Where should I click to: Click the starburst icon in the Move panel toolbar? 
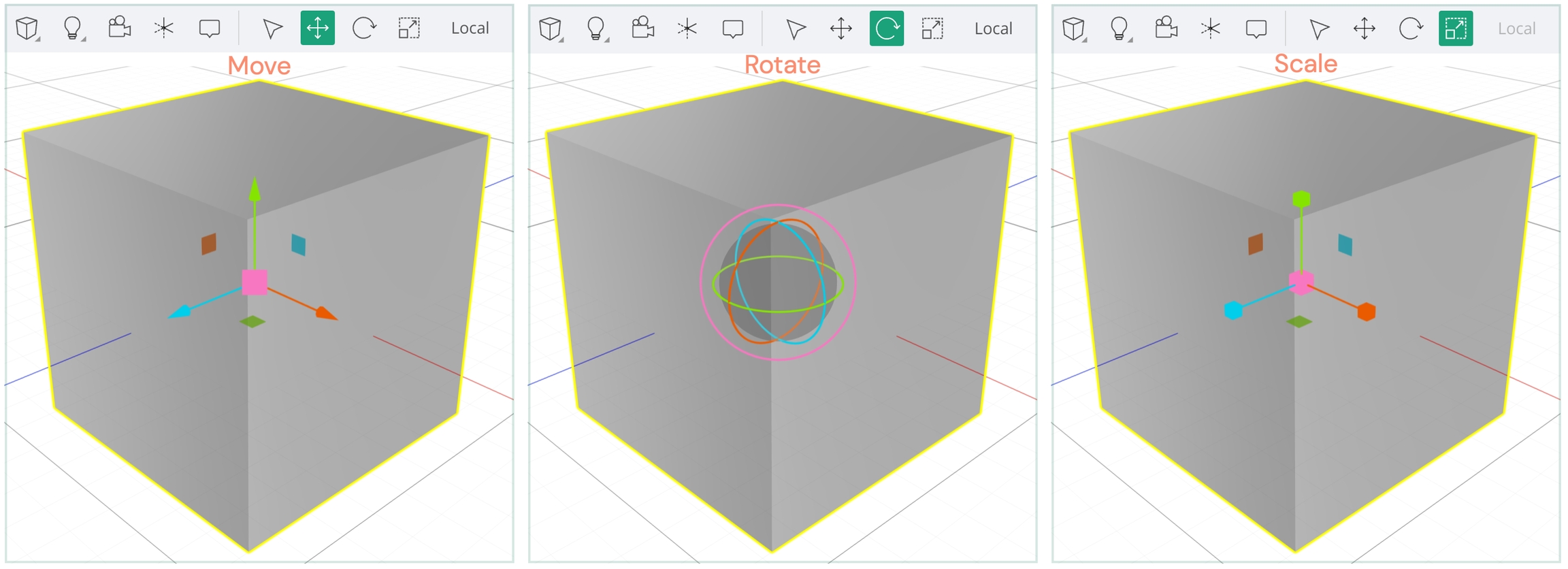click(164, 29)
